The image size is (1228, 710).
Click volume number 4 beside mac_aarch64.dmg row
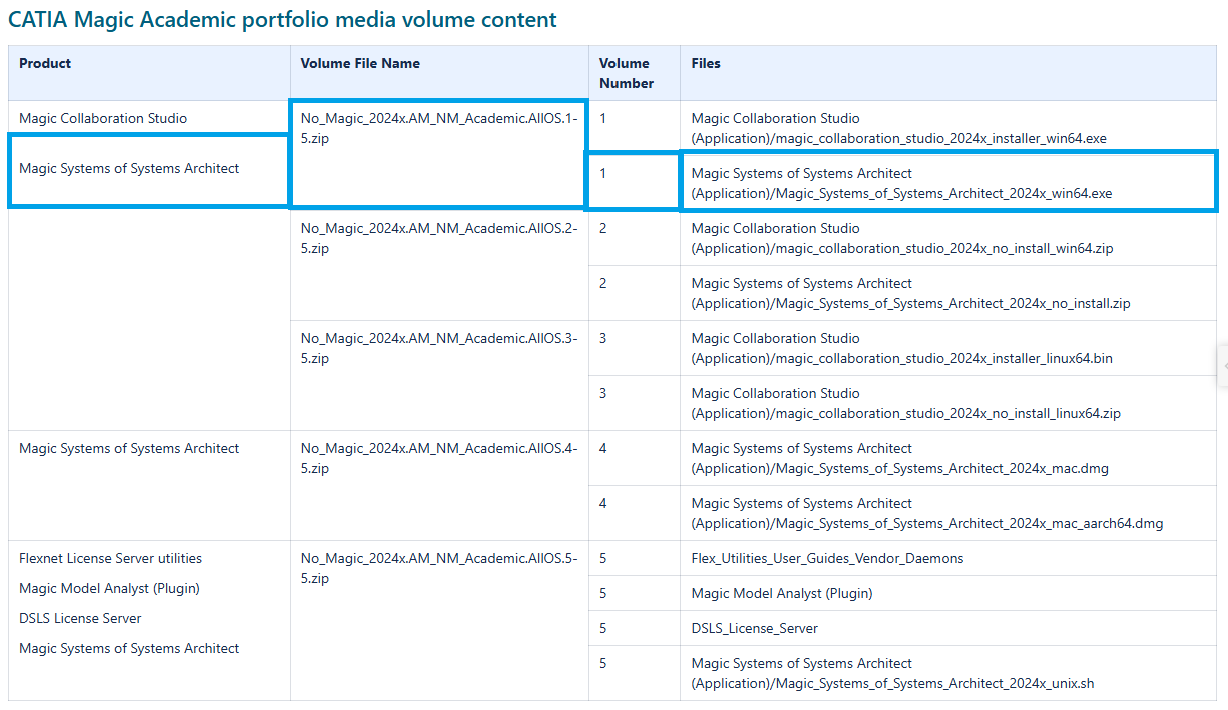603,503
